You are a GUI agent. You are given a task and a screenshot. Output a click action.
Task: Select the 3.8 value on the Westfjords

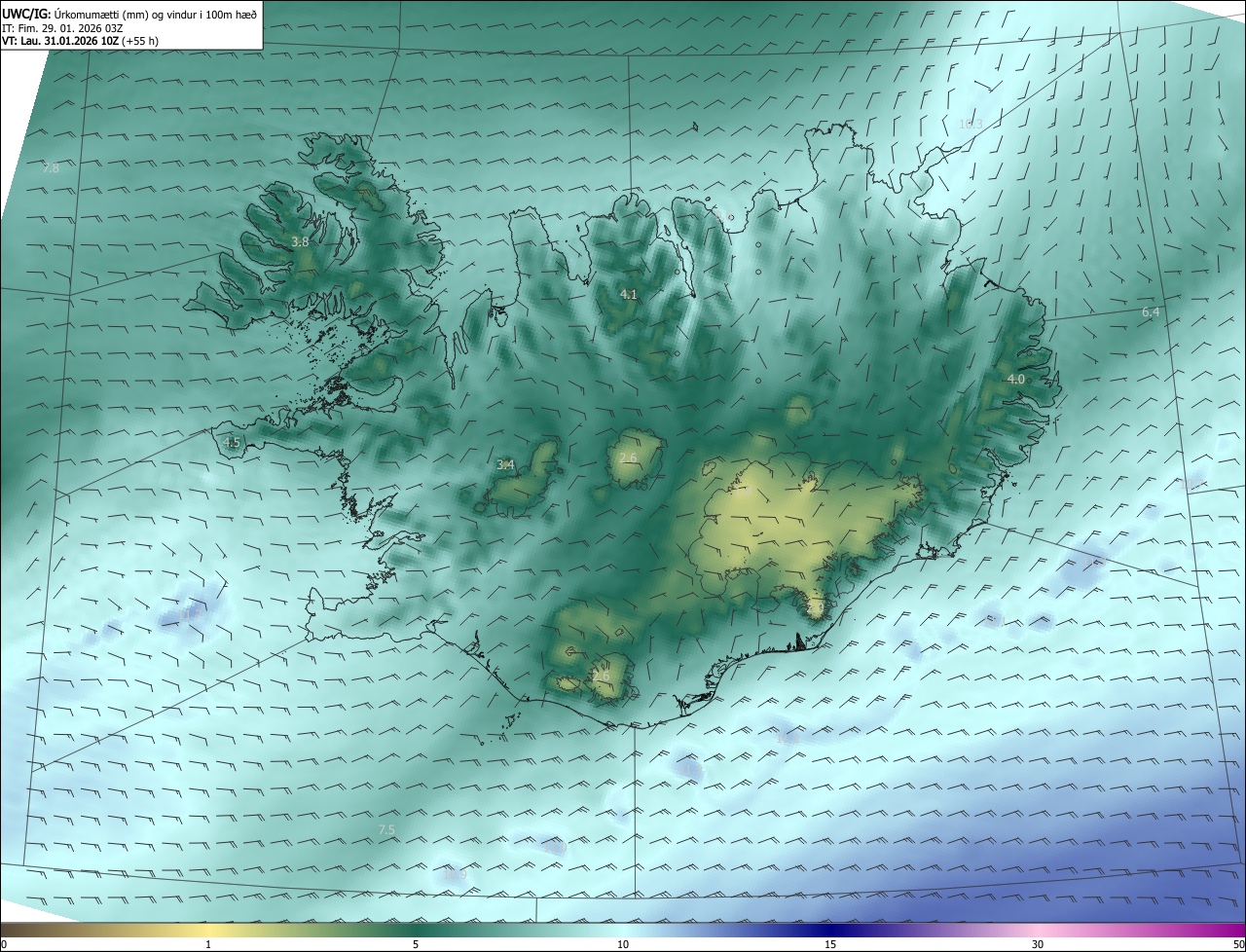[300, 241]
